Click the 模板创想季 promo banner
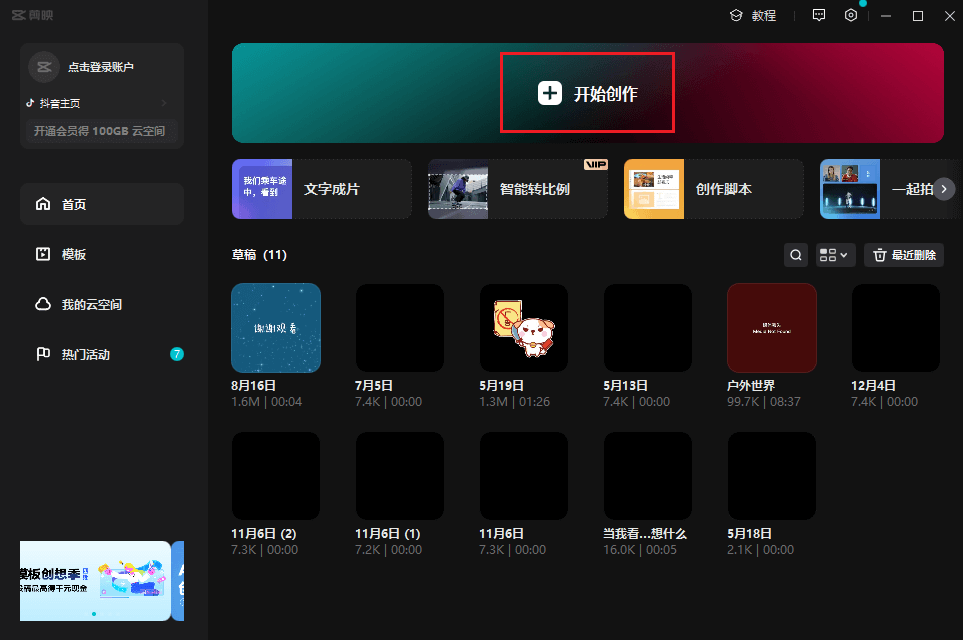 point(95,582)
